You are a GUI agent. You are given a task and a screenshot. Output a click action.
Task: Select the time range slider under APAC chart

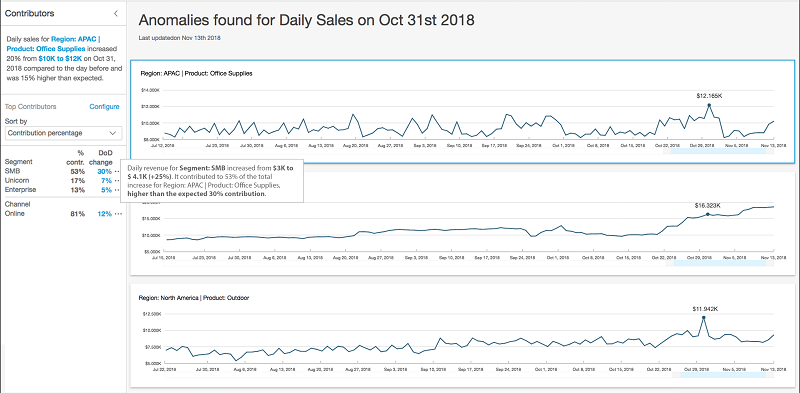click(718, 151)
